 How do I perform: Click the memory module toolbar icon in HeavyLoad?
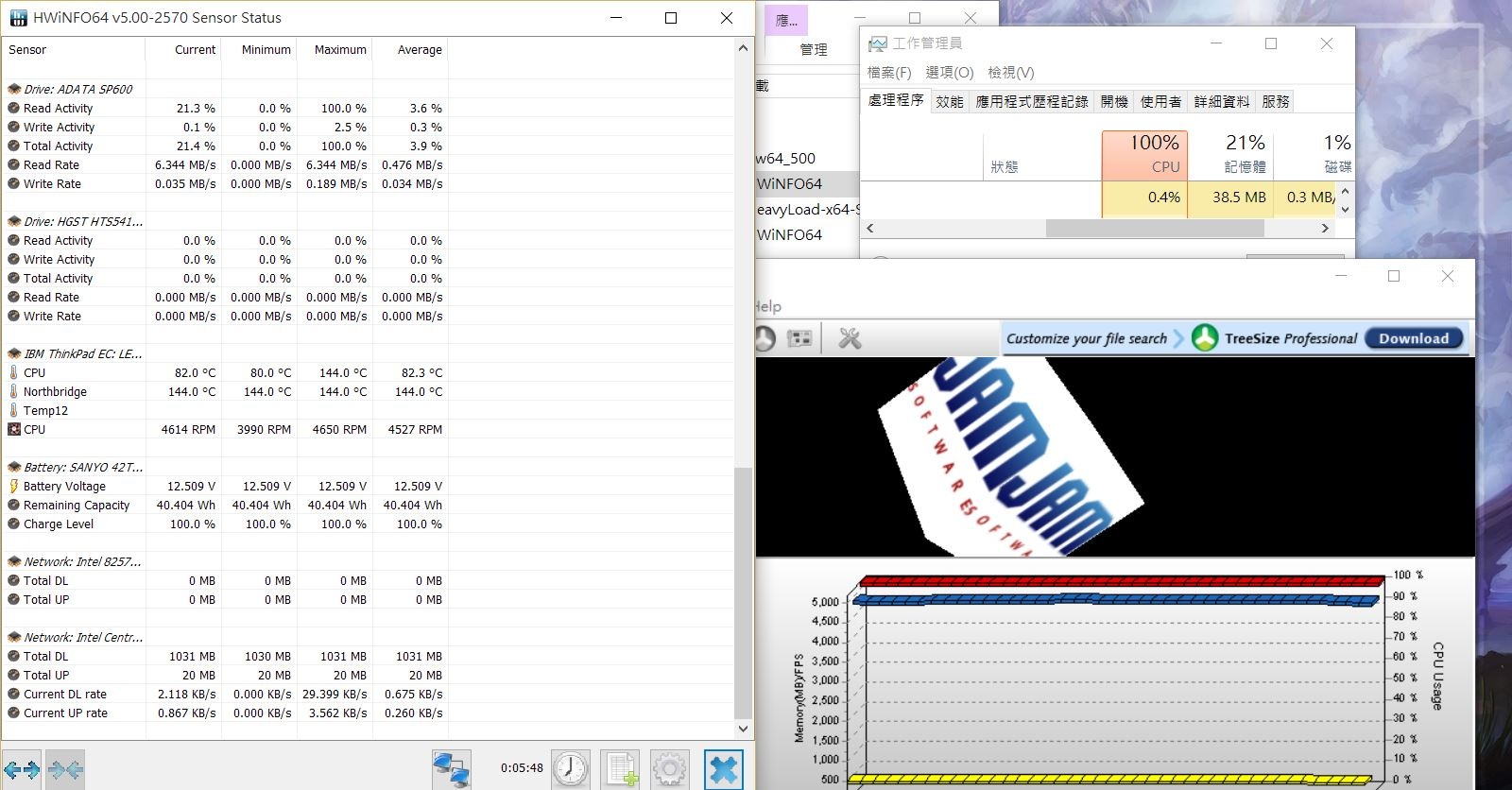(799, 338)
